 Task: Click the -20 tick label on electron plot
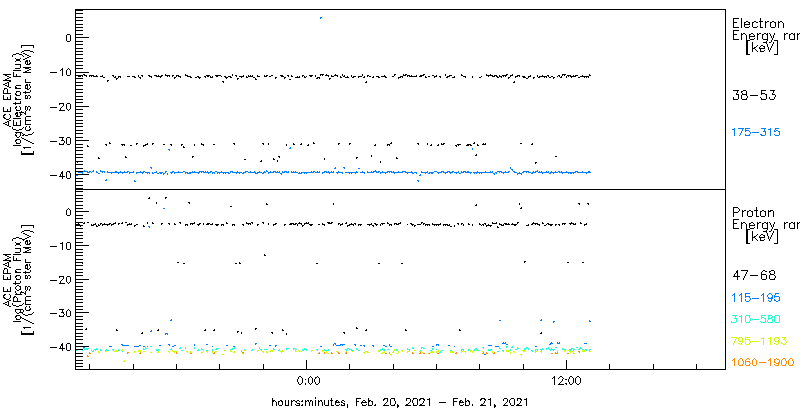tap(62, 106)
